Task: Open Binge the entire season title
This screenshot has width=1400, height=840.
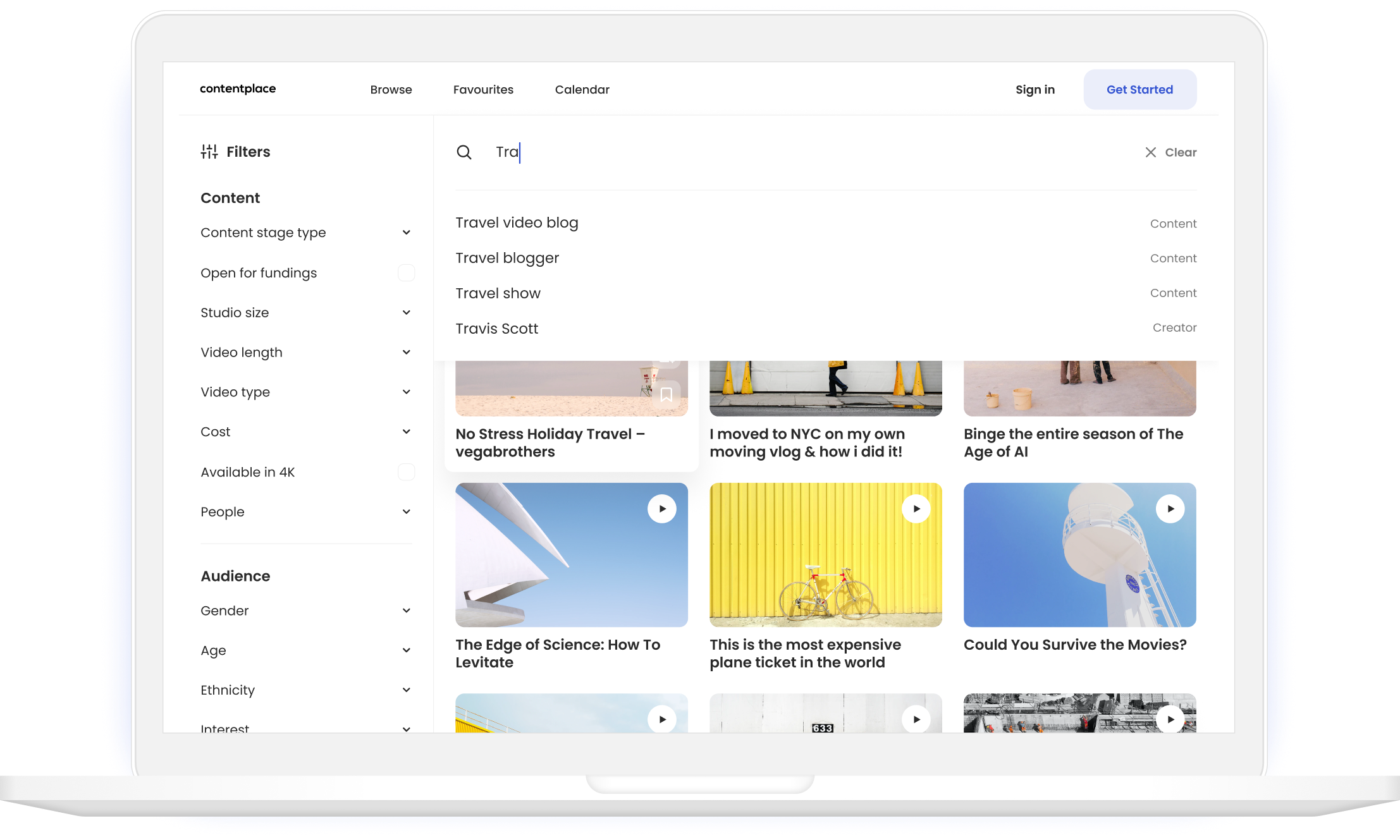Action: coord(1073,443)
